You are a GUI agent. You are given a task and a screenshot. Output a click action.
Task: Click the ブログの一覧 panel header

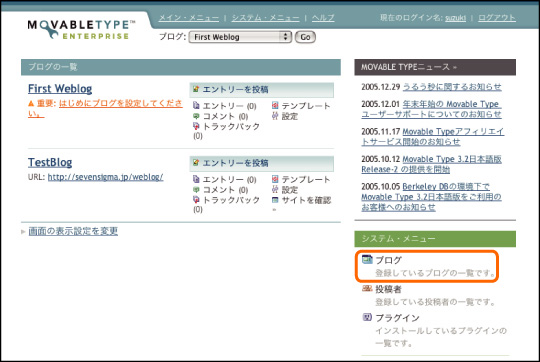(181, 67)
